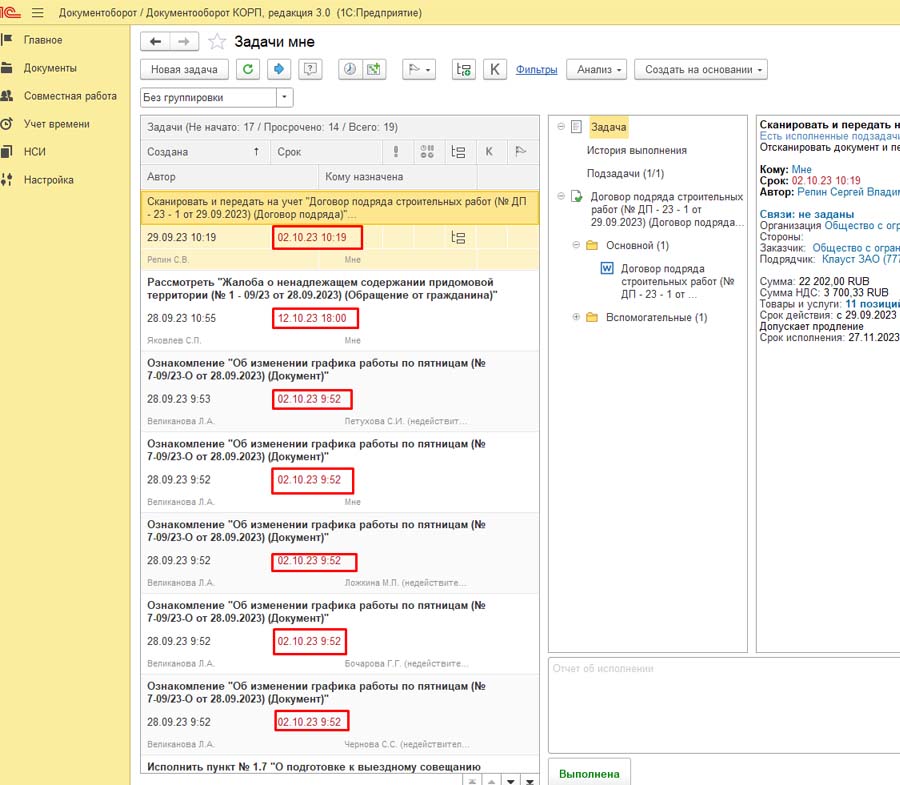Click the clock icon in the toolbar
The width and height of the screenshot is (900, 785).
pyautogui.click(x=349, y=69)
